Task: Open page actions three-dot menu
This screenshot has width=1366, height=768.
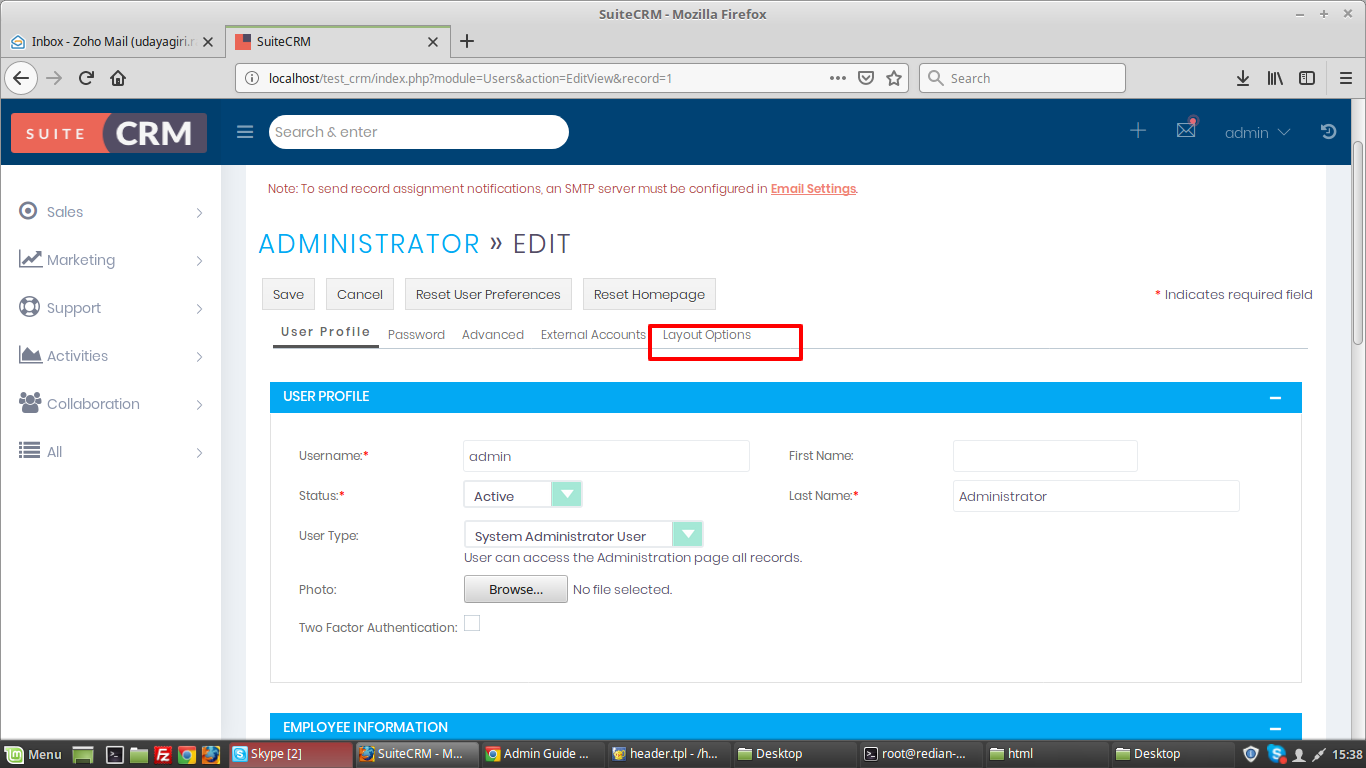Action: [839, 78]
